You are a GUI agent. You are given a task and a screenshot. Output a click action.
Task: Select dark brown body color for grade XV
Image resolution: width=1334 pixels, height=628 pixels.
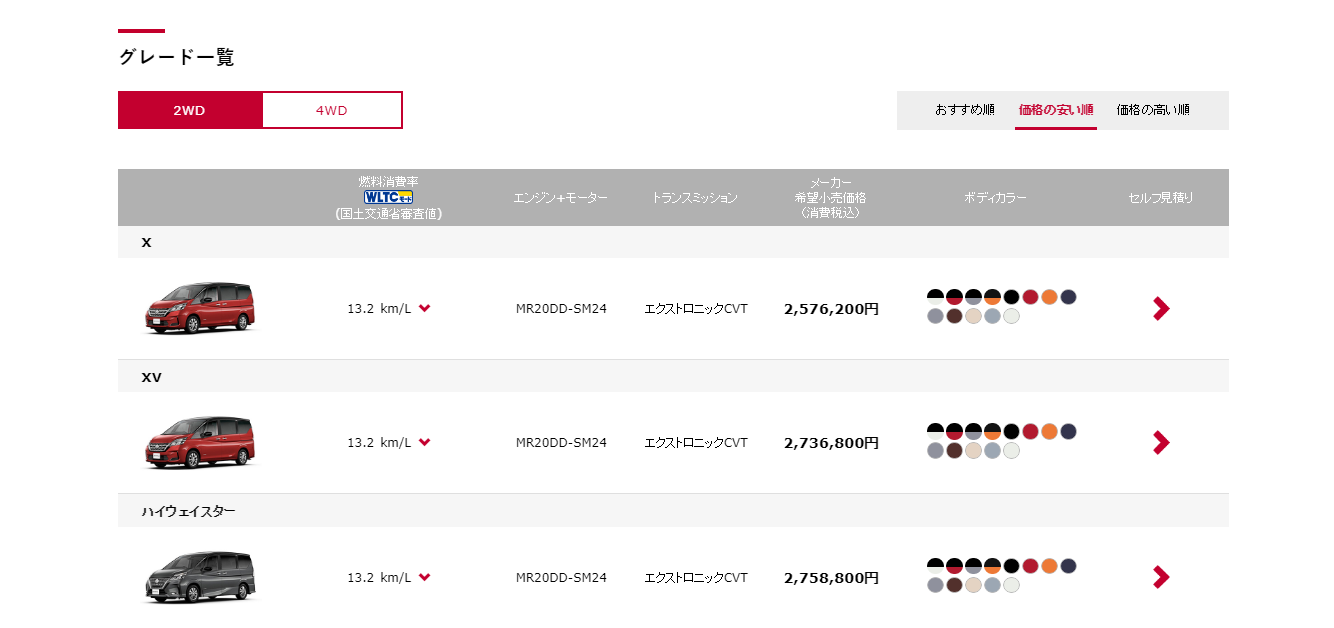click(954, 451)
